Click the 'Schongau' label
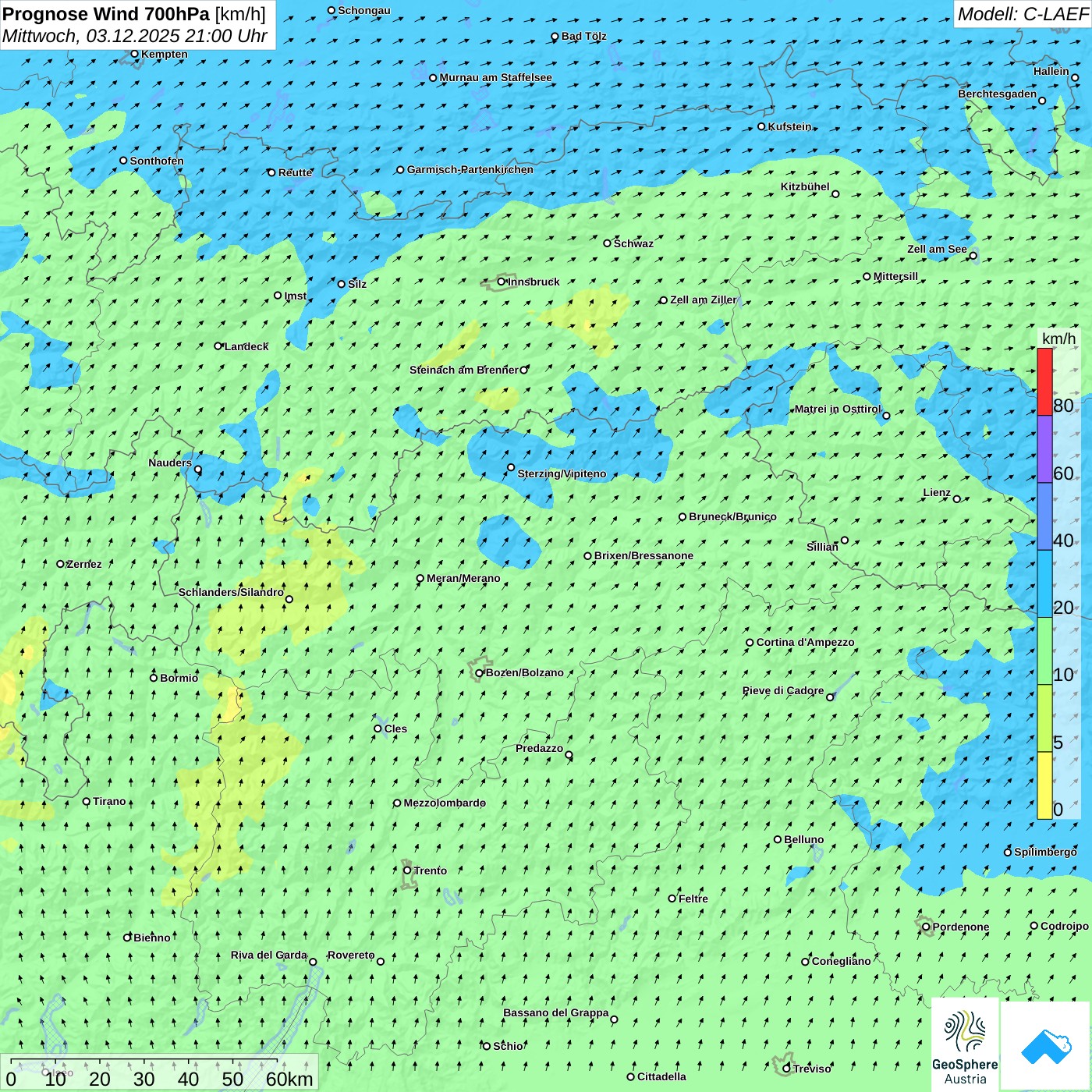The width and height of the screenshot is (1092, 1092). tap(363, 10)
